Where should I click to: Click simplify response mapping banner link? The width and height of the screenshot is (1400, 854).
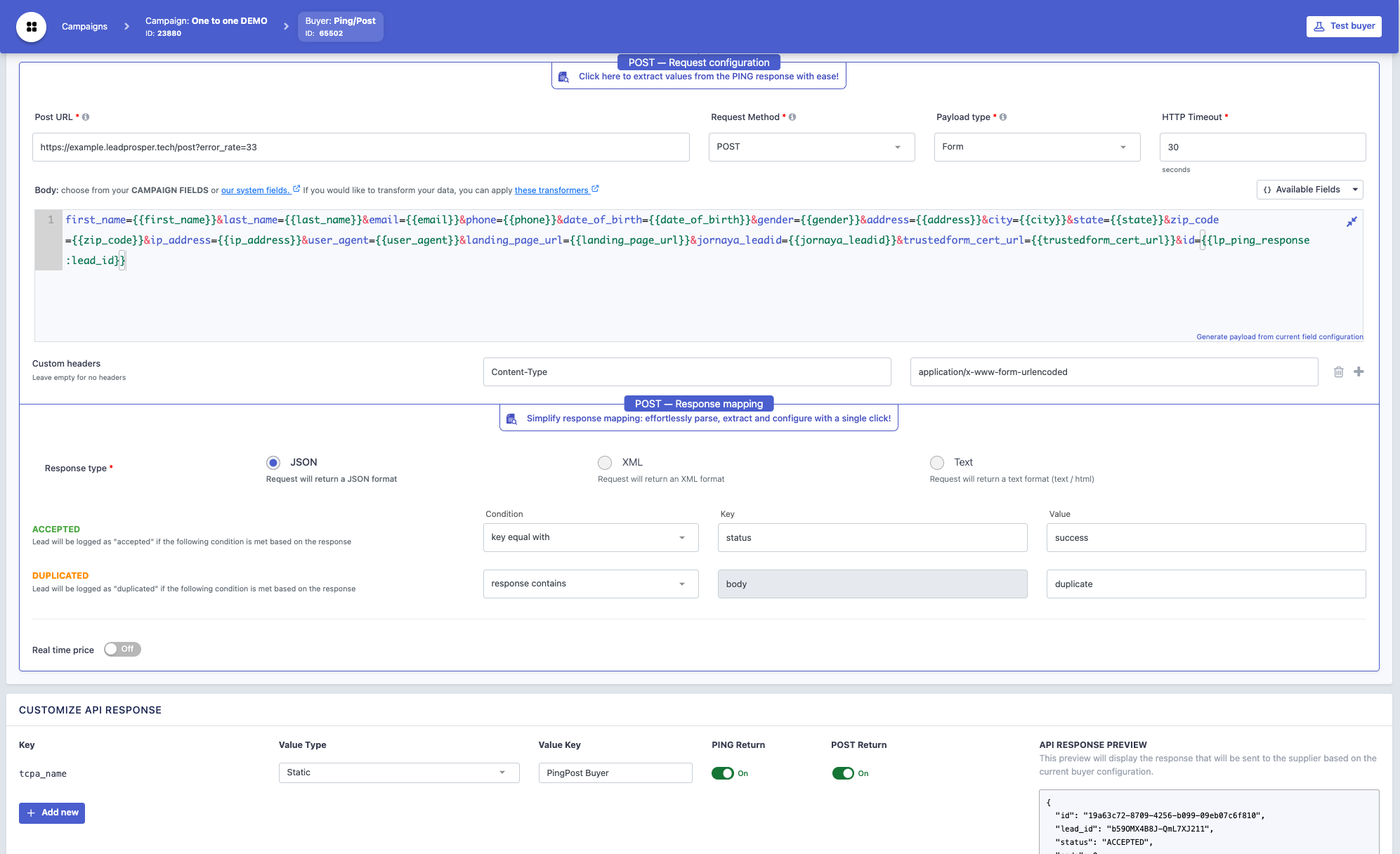click(709, 419)
